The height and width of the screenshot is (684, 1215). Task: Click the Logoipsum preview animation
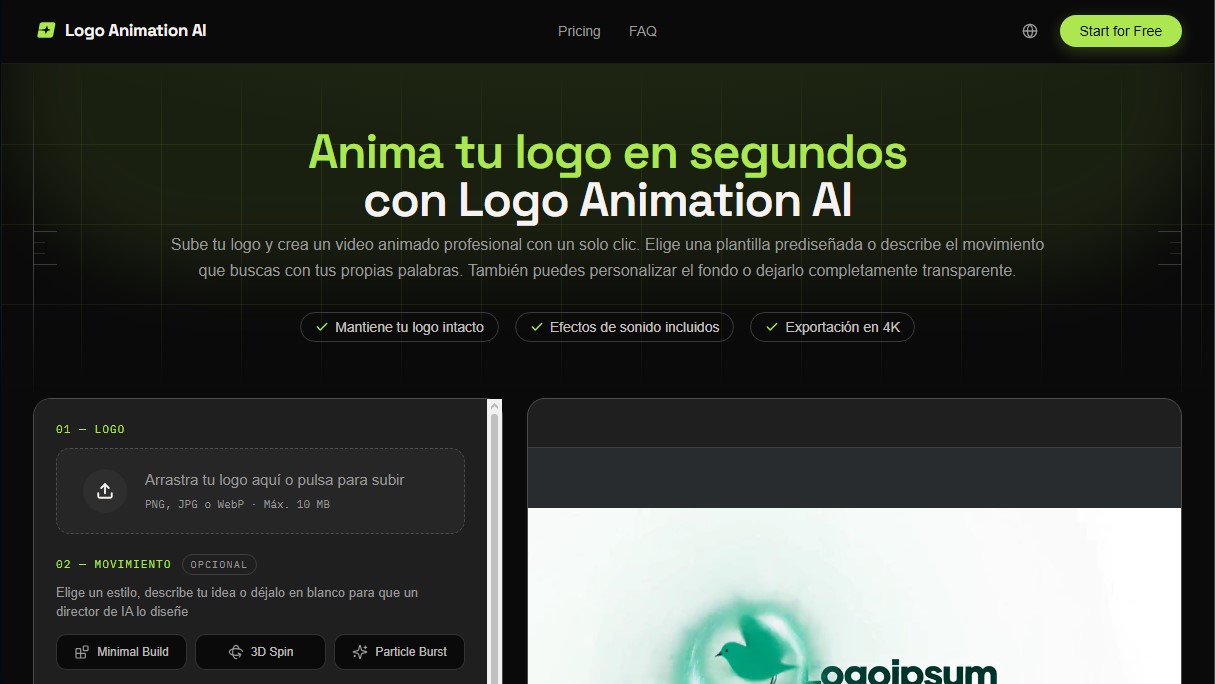tap(854, 596)
